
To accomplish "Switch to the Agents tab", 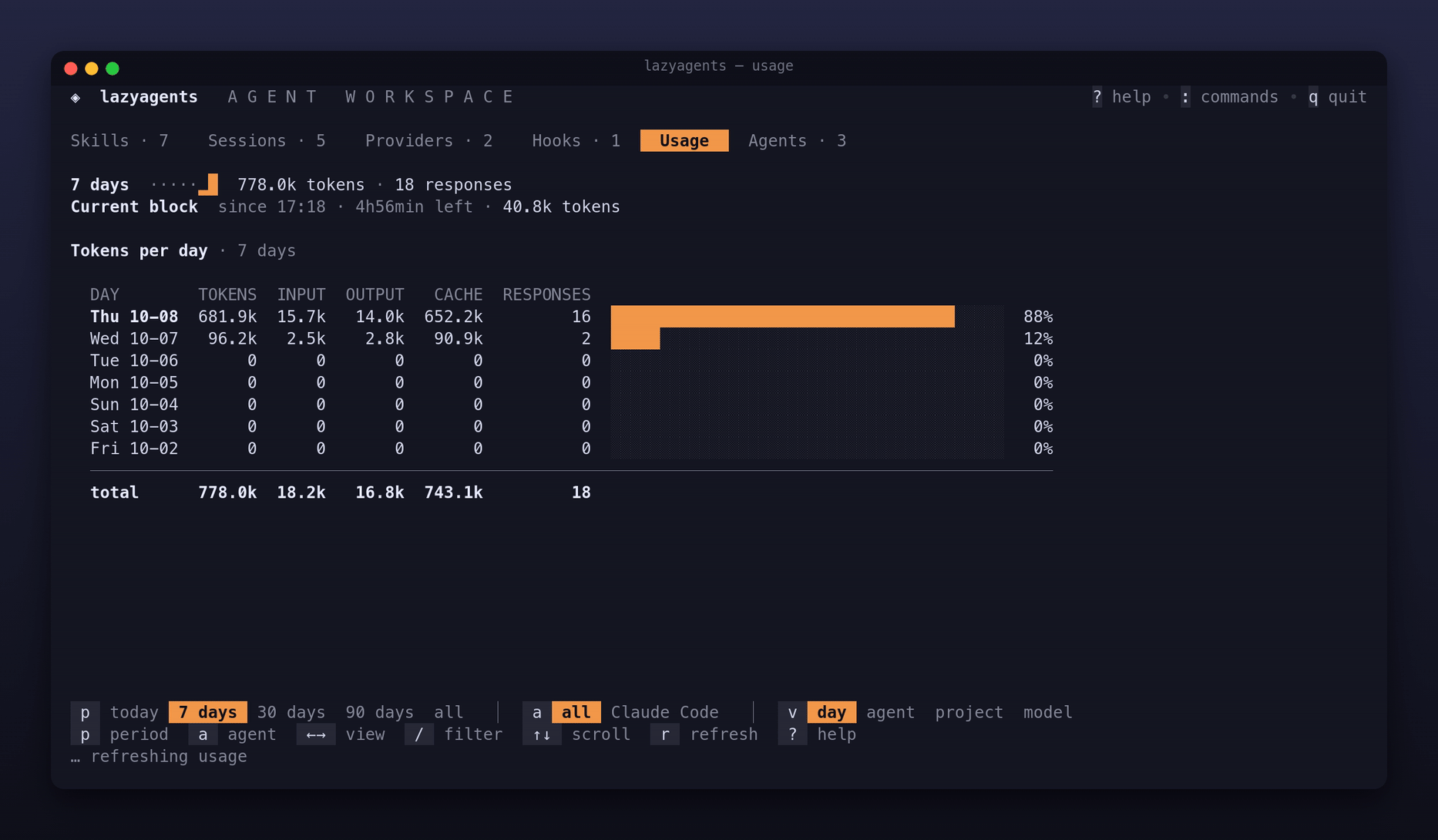I will pos(797,141).
